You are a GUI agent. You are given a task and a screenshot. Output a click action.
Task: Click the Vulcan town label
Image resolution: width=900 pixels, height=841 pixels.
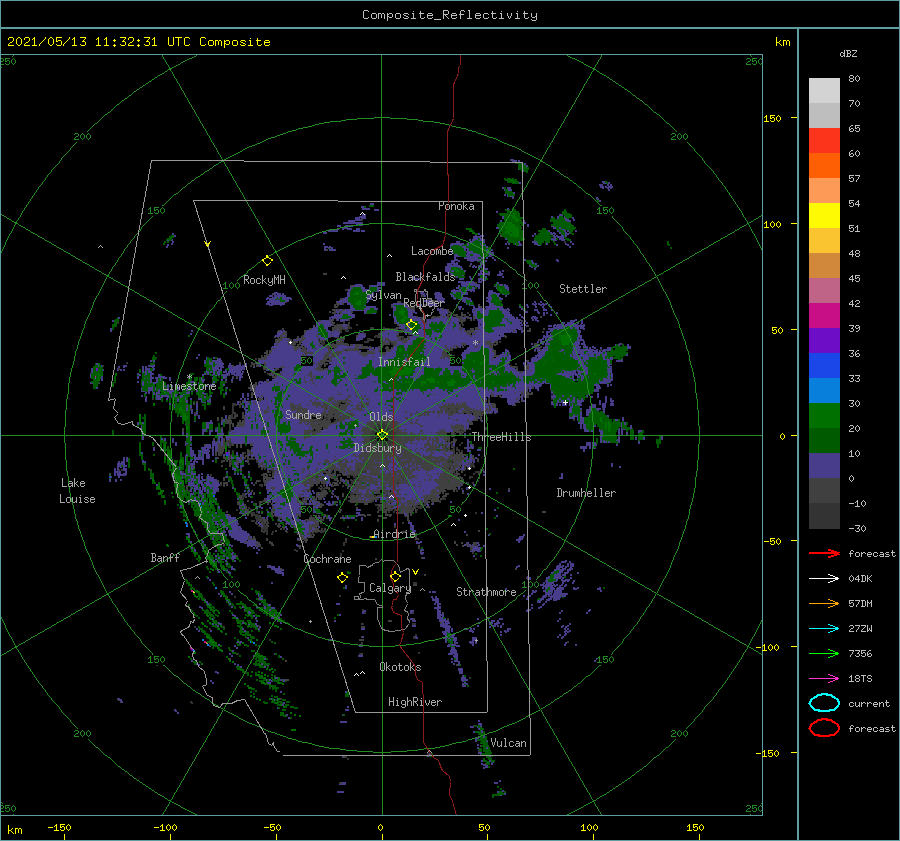[x=508, y=743]
